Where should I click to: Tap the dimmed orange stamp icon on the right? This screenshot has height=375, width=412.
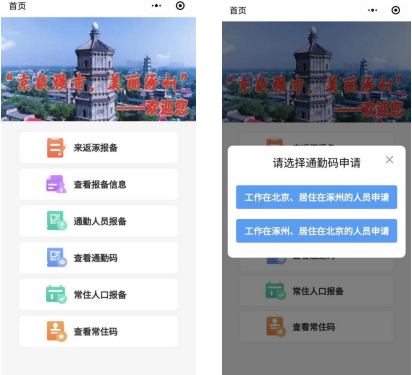pos(276,327)
